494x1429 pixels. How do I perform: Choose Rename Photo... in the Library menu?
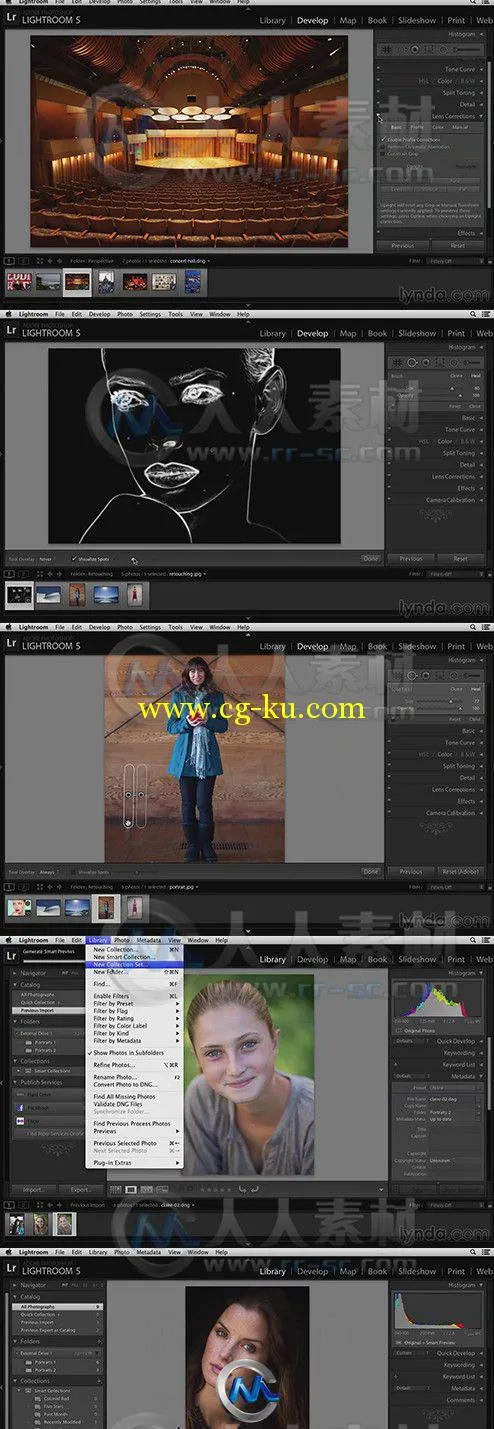coord(135,1077)
